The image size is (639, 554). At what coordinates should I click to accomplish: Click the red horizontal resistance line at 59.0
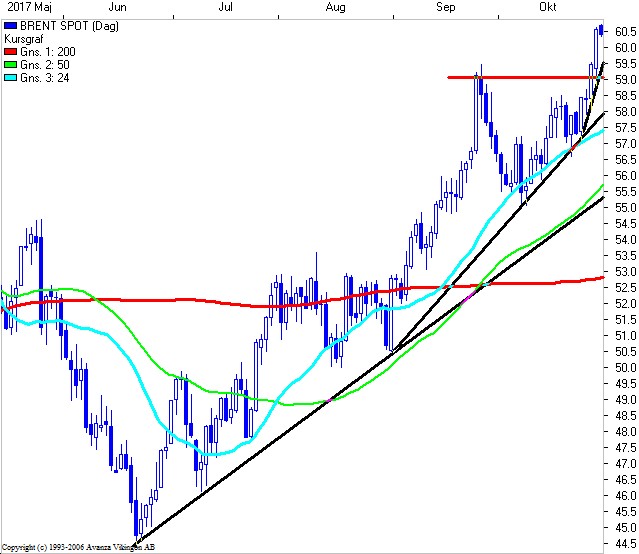(526, 77)
